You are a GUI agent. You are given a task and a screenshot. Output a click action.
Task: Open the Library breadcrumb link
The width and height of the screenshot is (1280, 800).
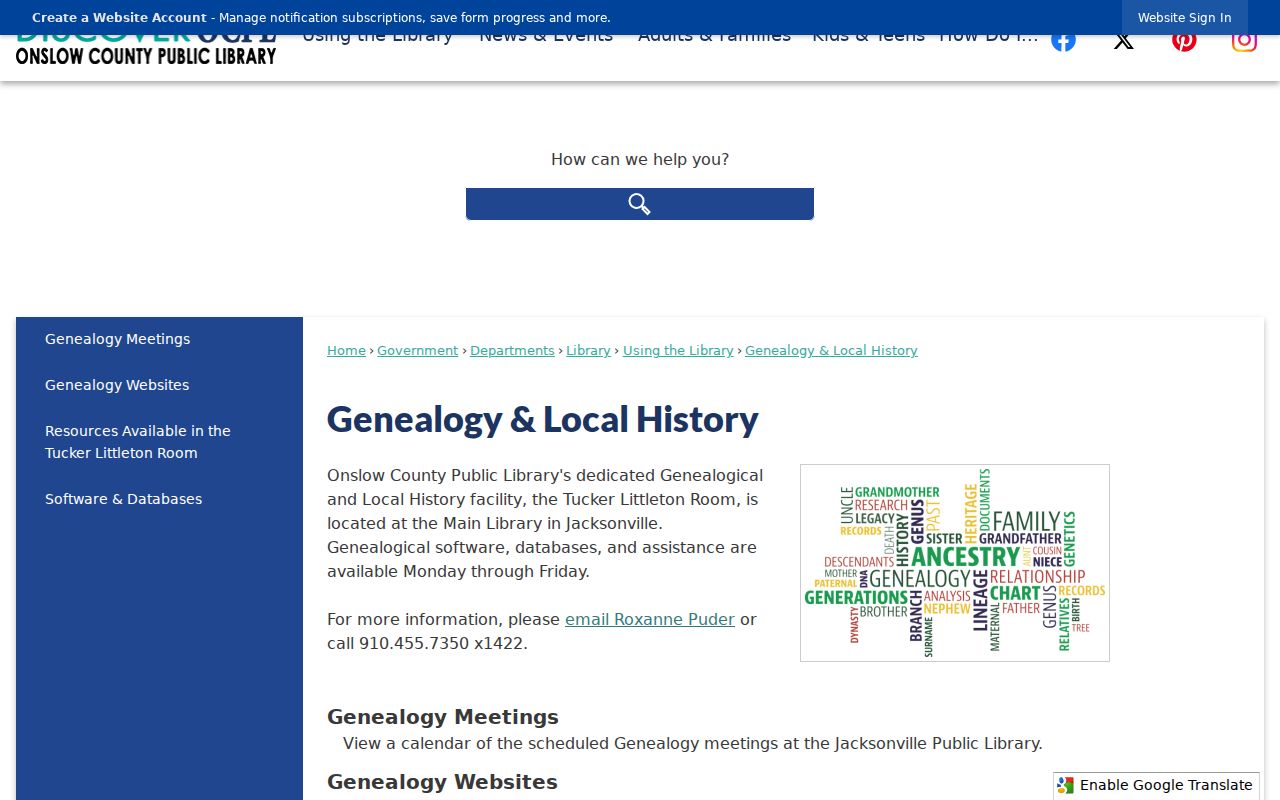(588, 351)
